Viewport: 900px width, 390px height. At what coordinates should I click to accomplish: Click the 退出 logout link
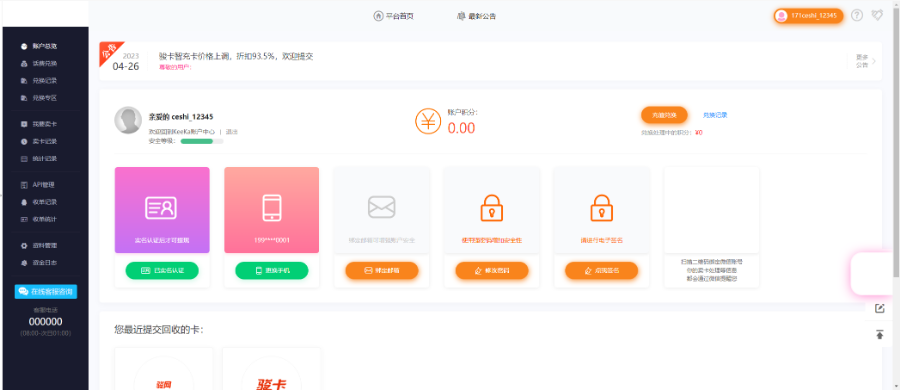pyautogui.click(x=231, y=132)
